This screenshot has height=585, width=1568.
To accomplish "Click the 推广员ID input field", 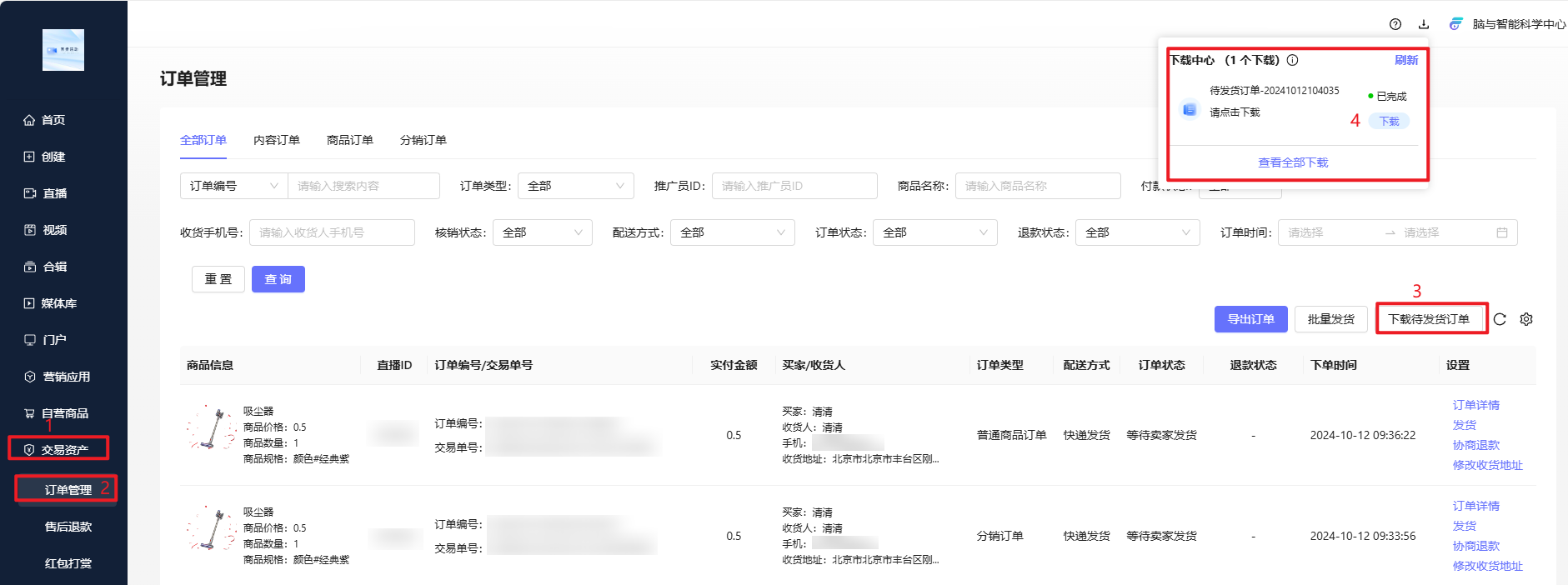I will coord(794,186).
